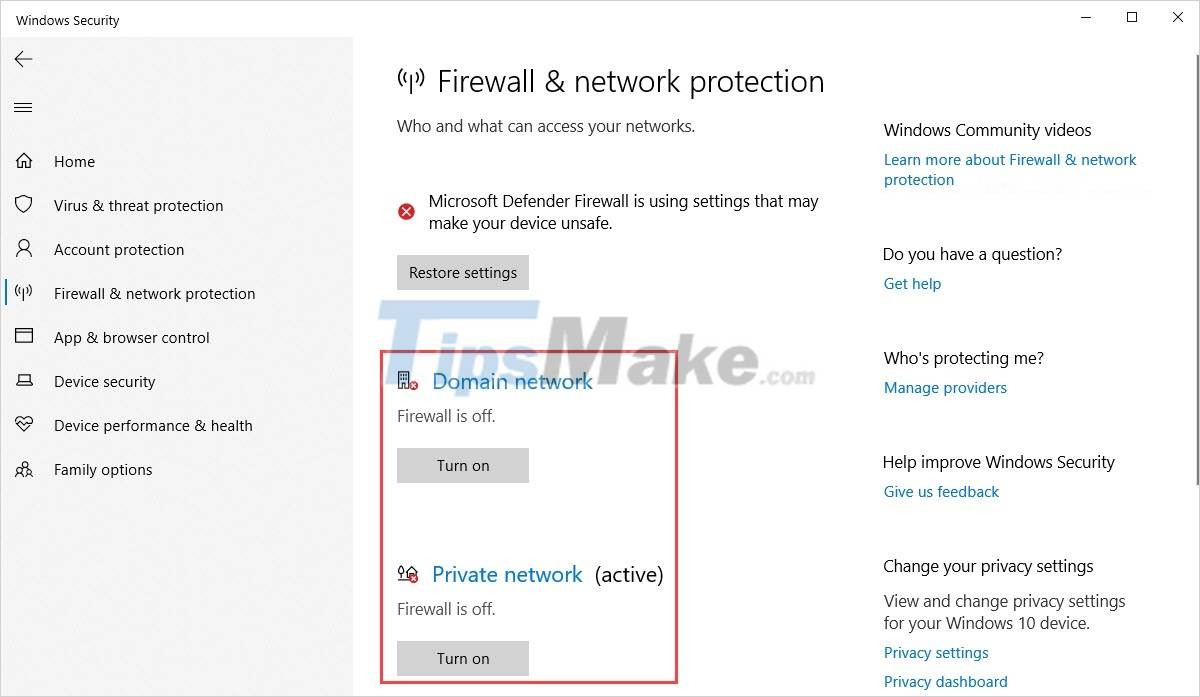Open Virus & threat protection via its shield icon
The height and width of the screenshot is (697, 1200).
click(24, 205)
